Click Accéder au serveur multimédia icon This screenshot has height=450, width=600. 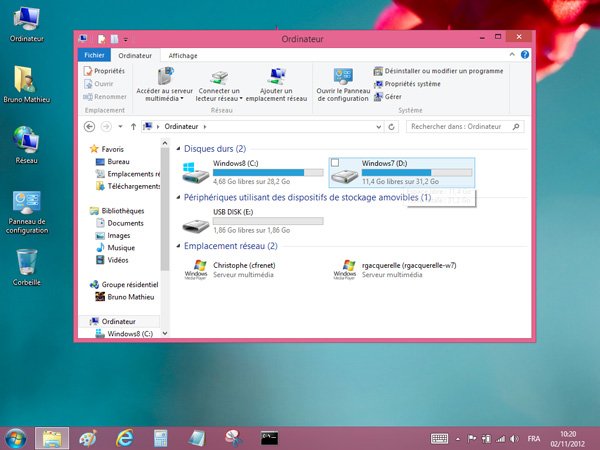[x=165, y=76]
